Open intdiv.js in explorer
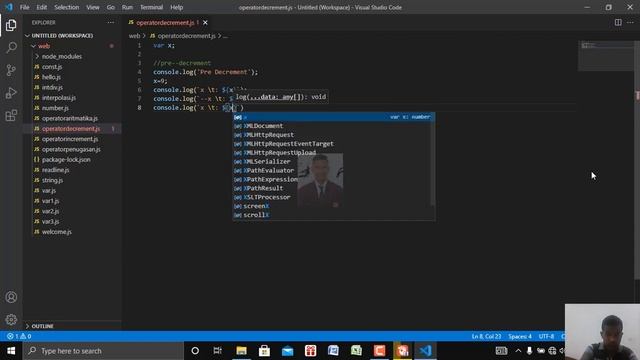The height and width of the screenshot is (360, 640). click(x=52, y=87)
